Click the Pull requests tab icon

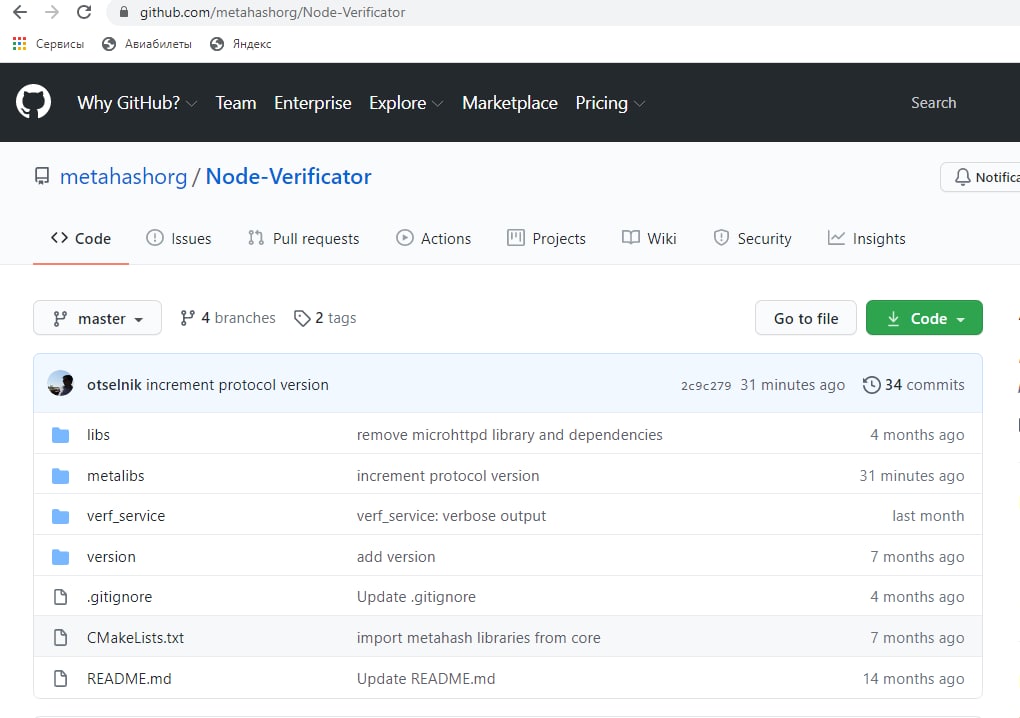pyautogui.click(x=256, y=238)
